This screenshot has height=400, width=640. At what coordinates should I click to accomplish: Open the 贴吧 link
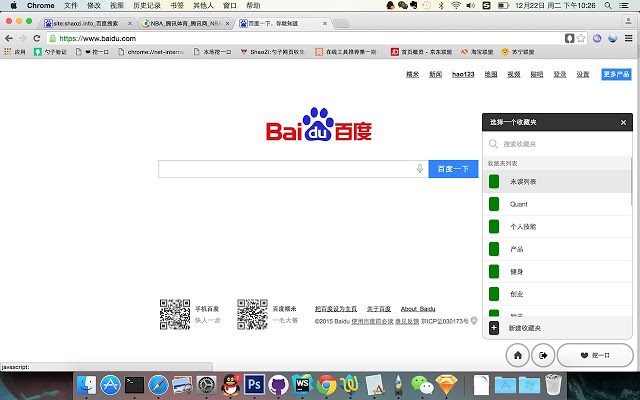click(x=536, y=74)
